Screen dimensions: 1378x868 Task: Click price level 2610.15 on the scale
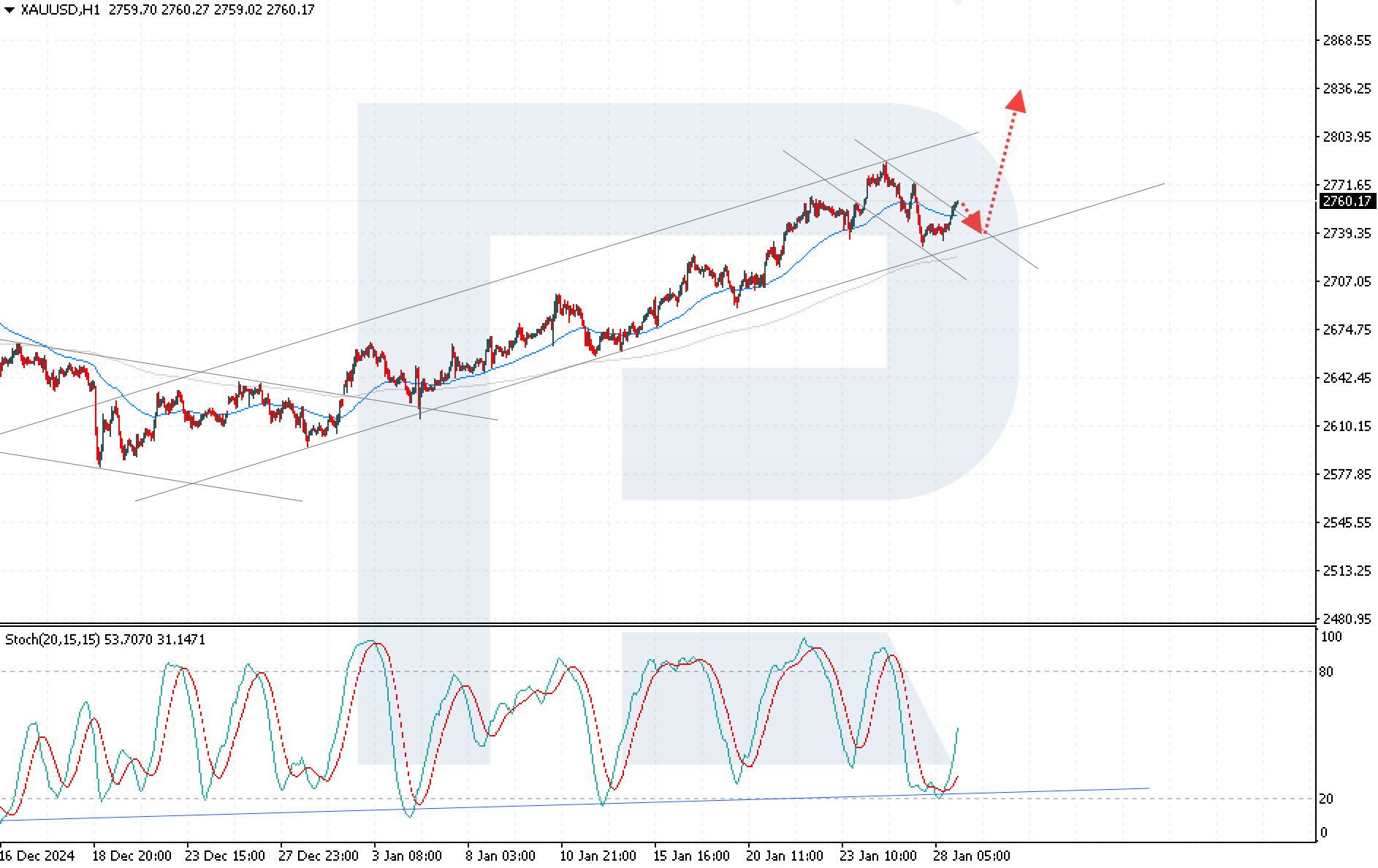pyautogui.click(x=1347, y=426)
